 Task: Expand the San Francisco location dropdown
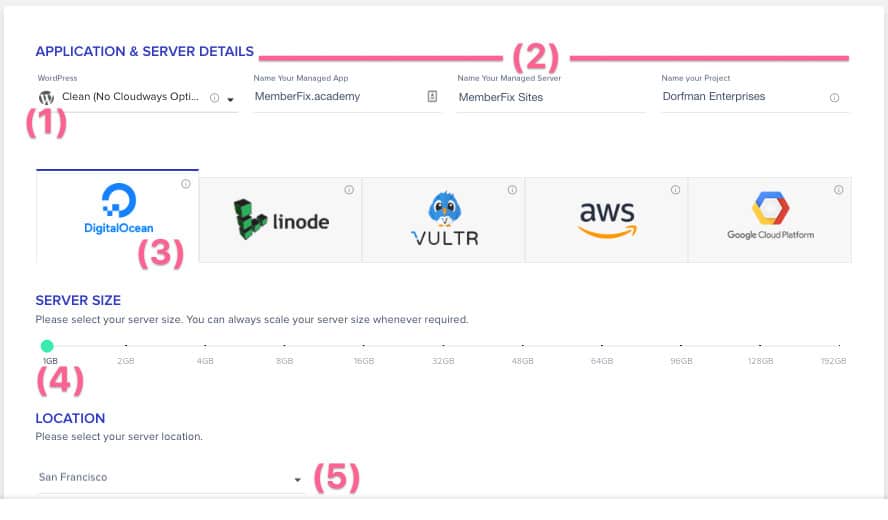tap(297, 480)
